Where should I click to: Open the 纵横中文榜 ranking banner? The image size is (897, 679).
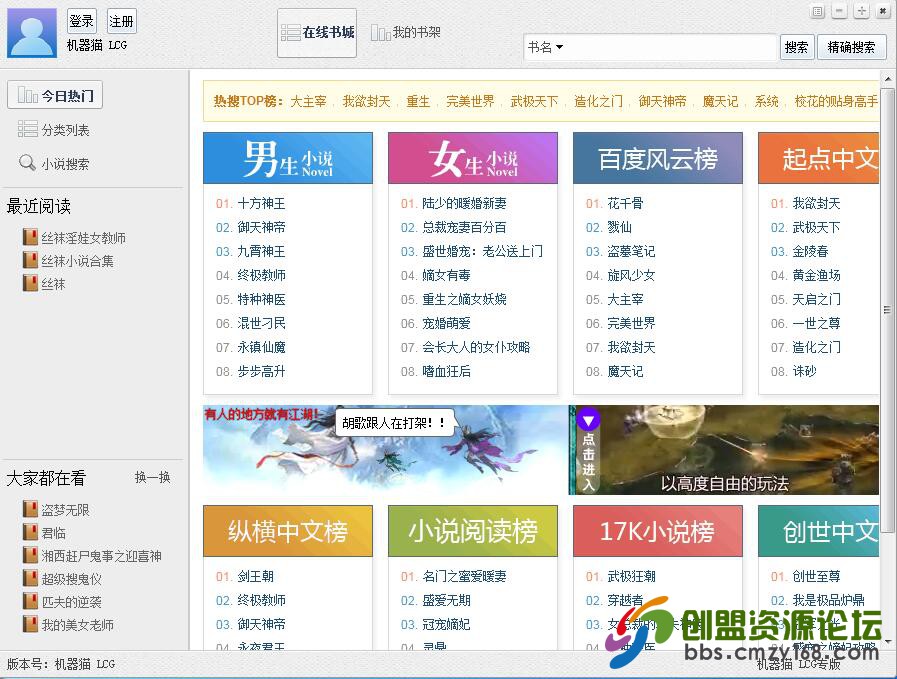click(x=288, y=531)
